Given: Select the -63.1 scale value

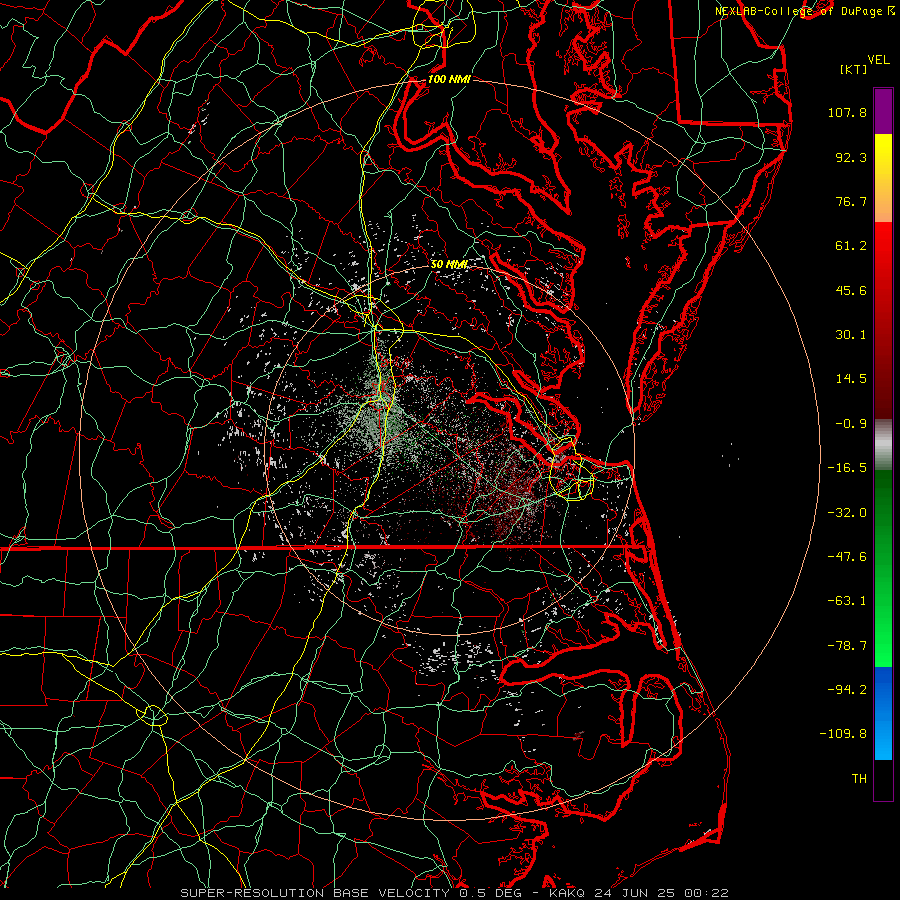Looking at the screenshot, I should [x=847, y=601].
